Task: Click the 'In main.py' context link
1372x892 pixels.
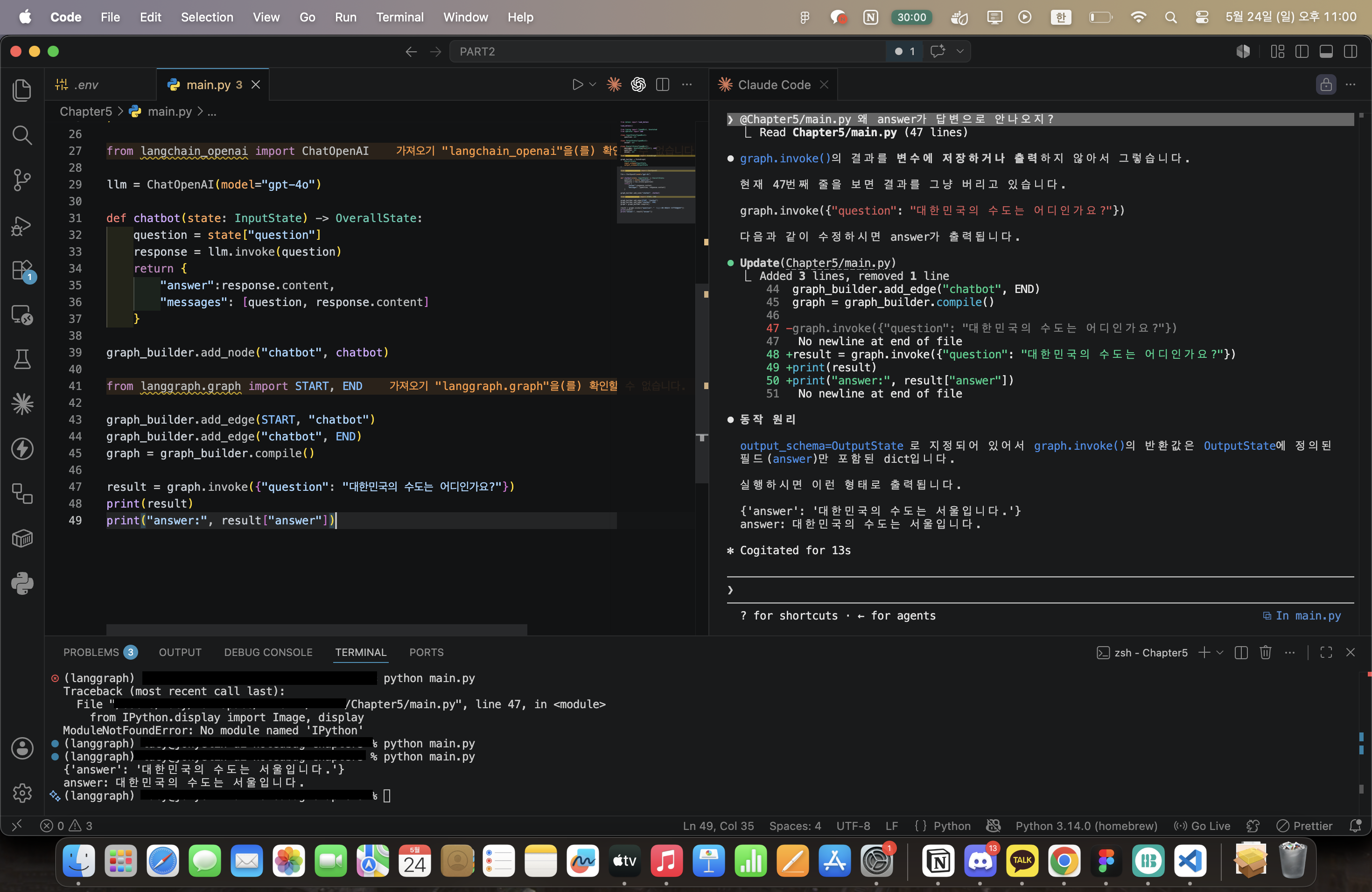Action: [1302, 615]
